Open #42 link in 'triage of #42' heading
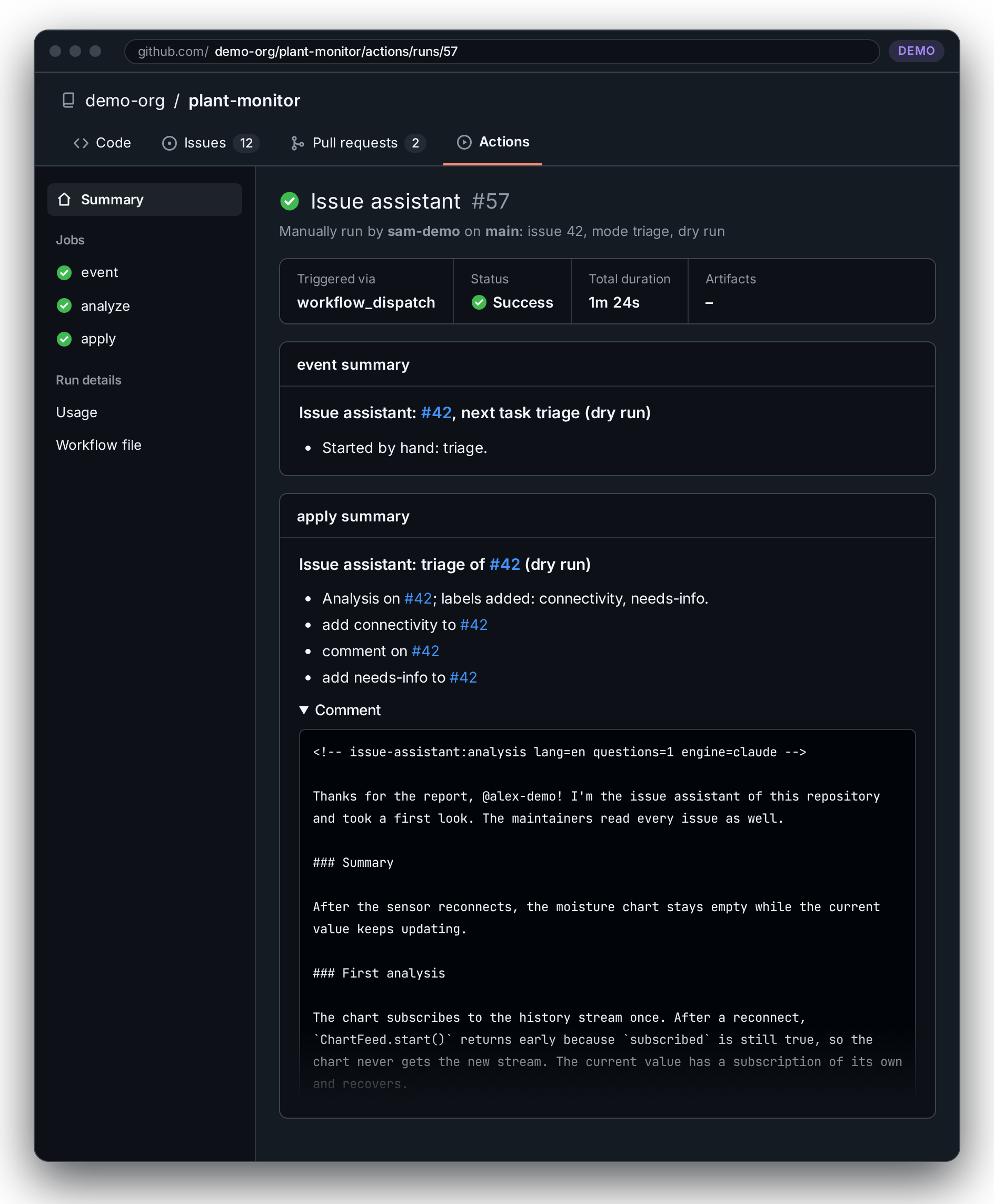 504,564
